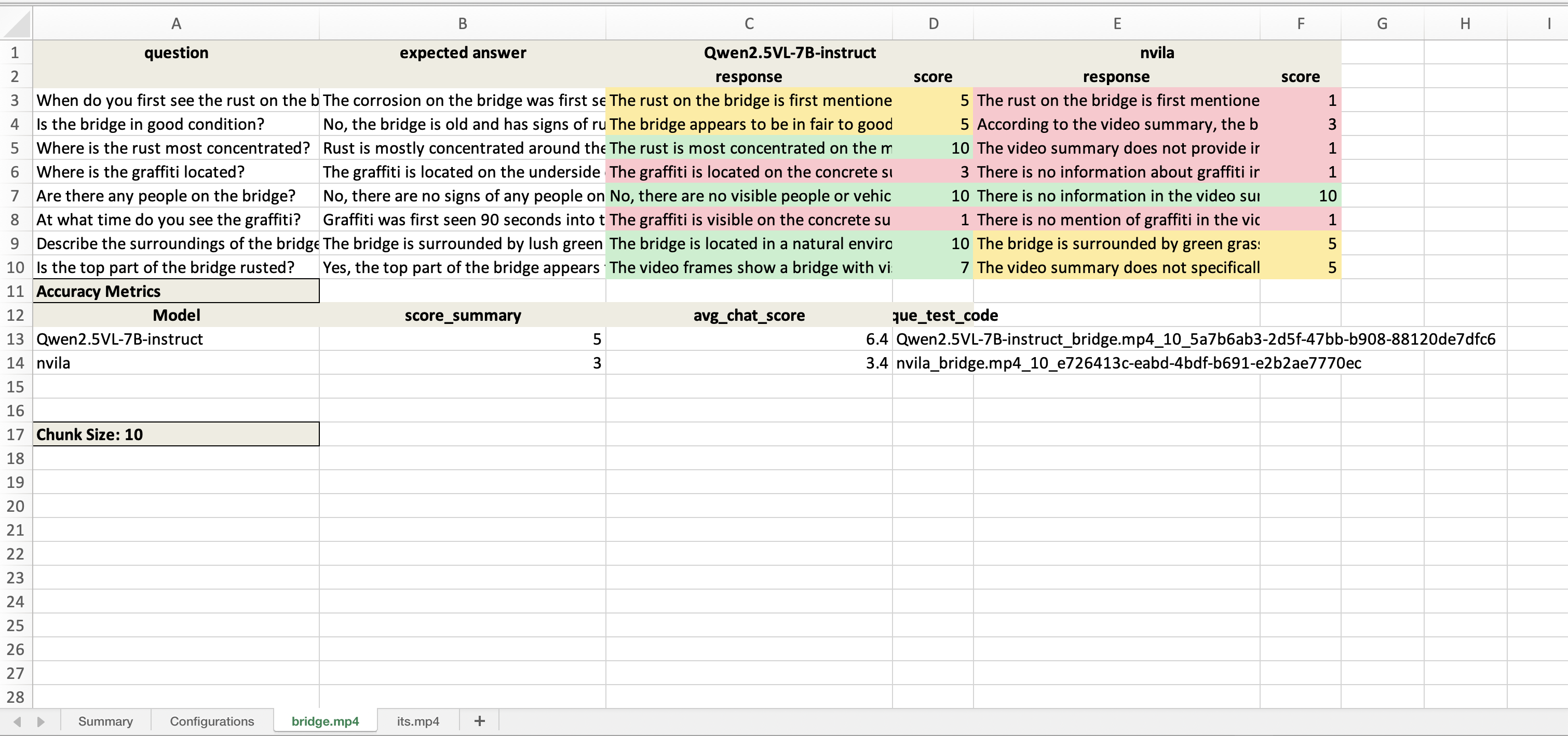The image size is (1568, 736).
Task: Select column C header
Action: point(749,24)
